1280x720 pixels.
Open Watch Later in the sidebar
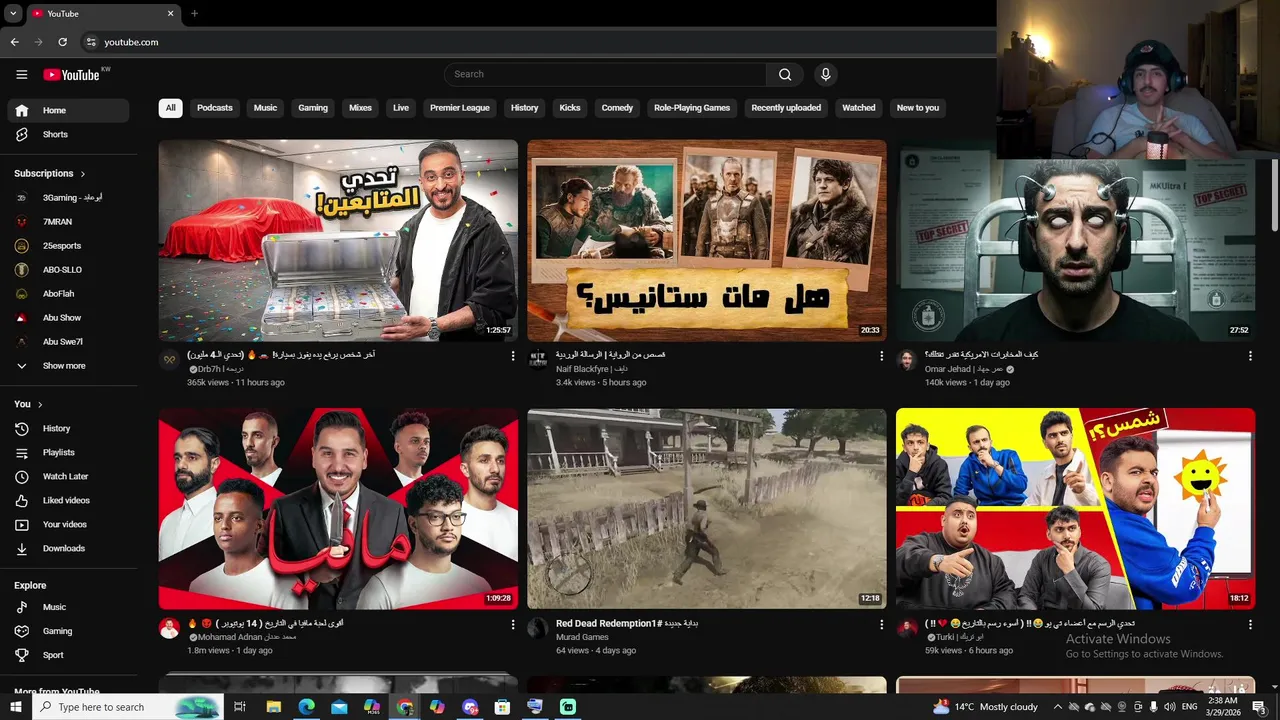[68, 476]
